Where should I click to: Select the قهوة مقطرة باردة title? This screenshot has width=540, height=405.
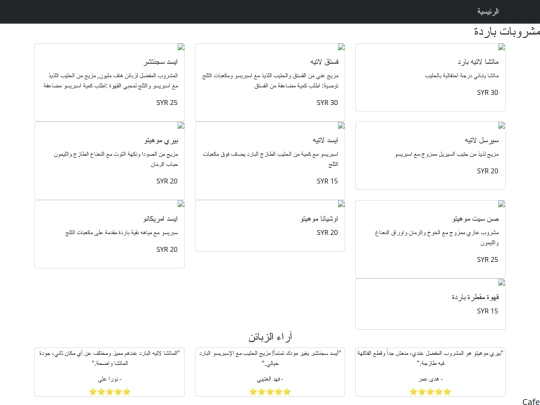click(x=475, y=297)
